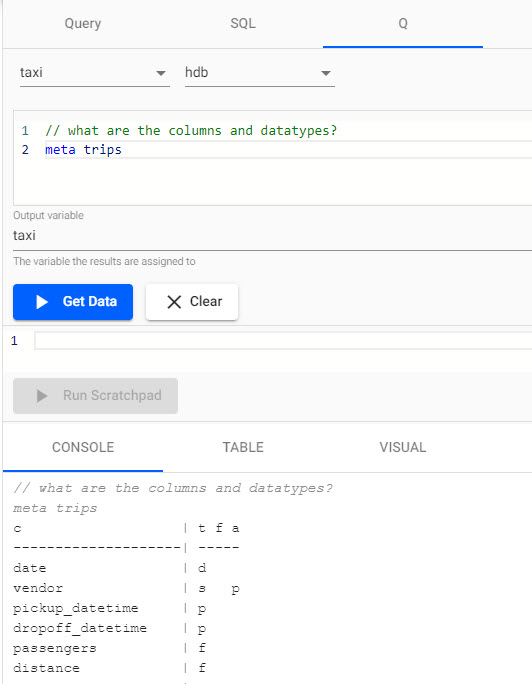Screen dimensions: 532x684
Task: Click the X icon on the Clear button
Action: coord(174,302)
